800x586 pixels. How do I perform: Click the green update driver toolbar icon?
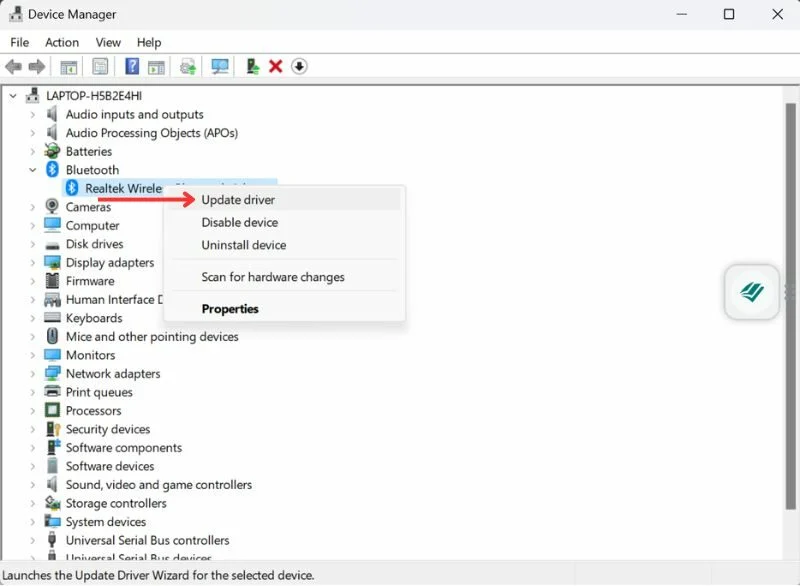click(252, 67)
